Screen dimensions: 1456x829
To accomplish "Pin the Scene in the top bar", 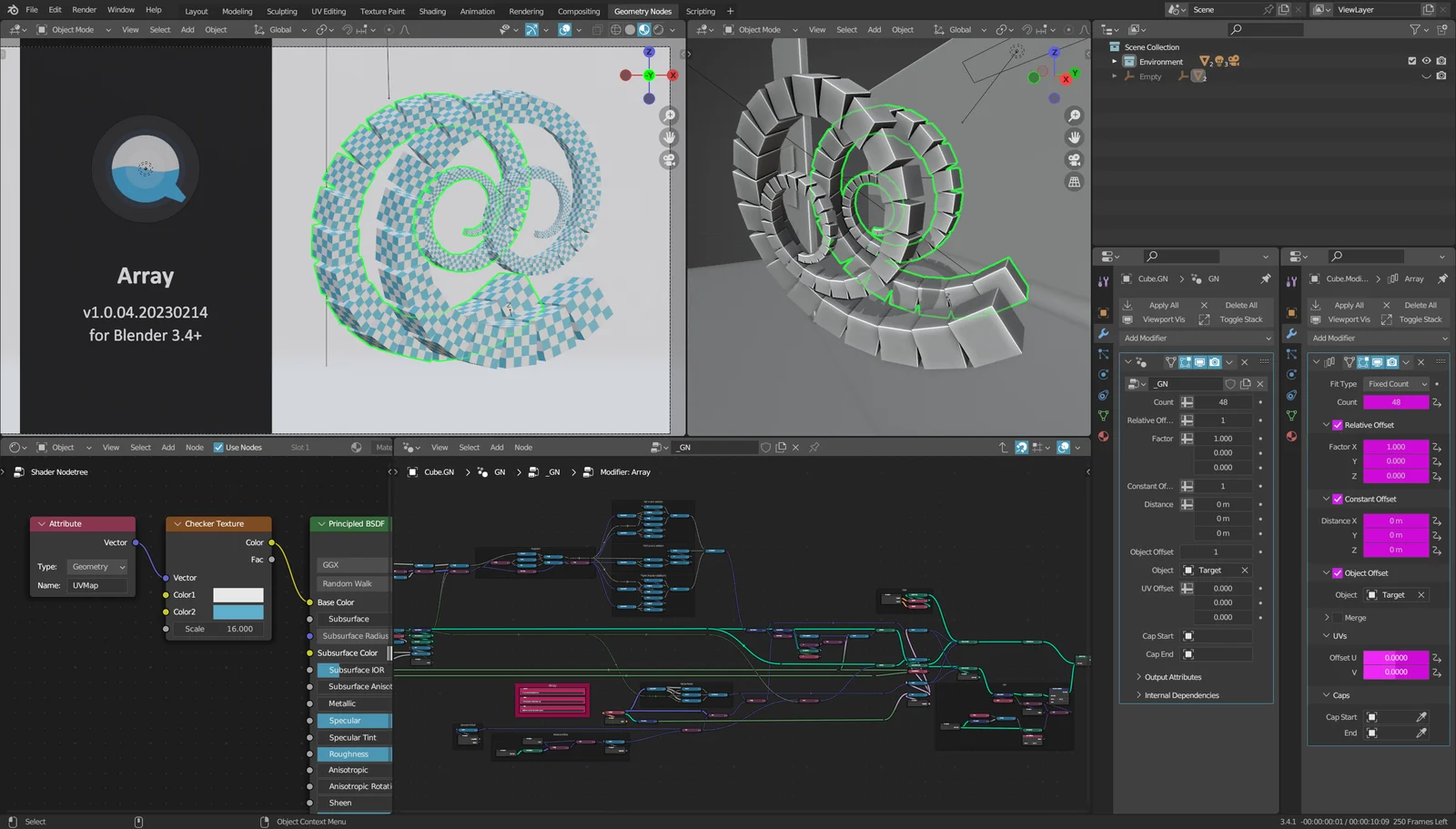I will (x=1268, y=10).
